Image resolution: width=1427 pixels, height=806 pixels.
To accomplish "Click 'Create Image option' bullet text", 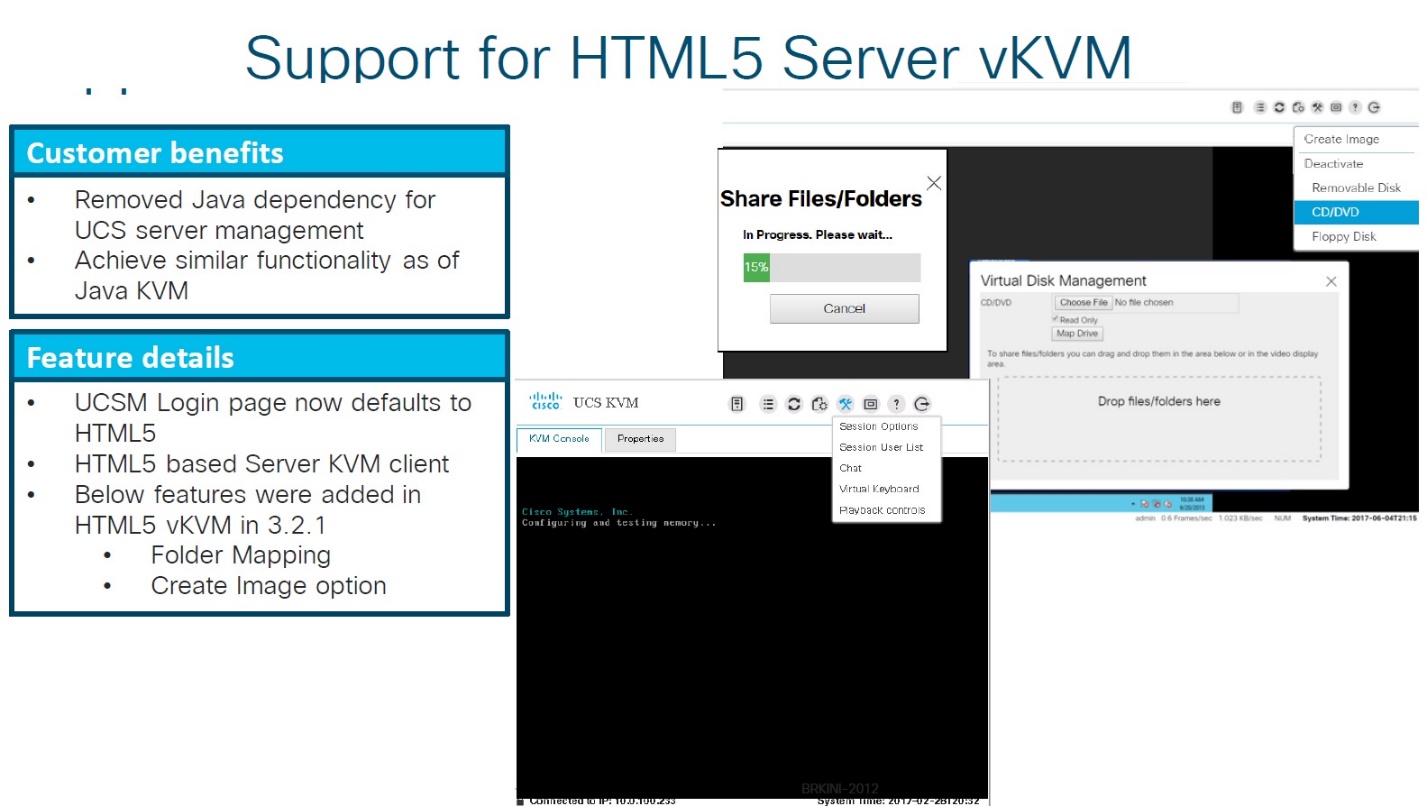I will point(268,586).
